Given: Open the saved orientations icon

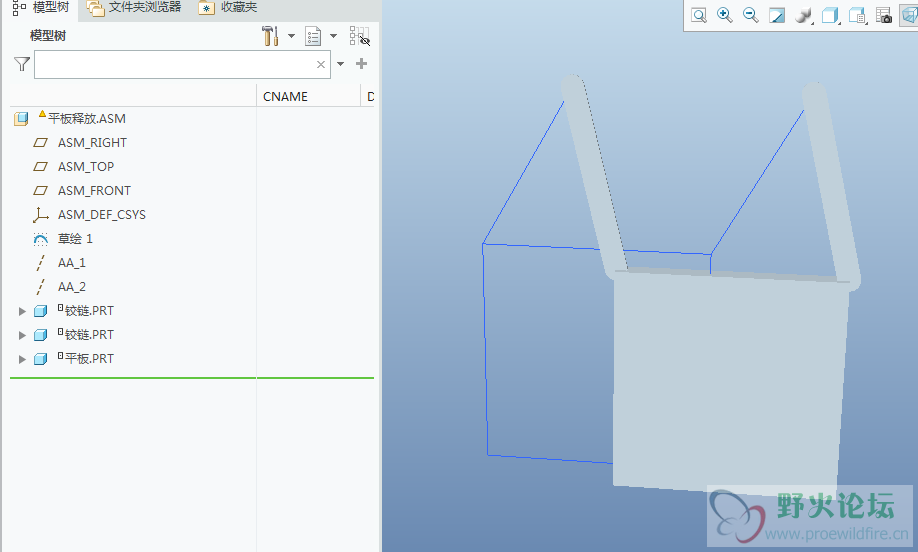Looking at the screenshot, I should pyautogui.click(x=857, y=15).
